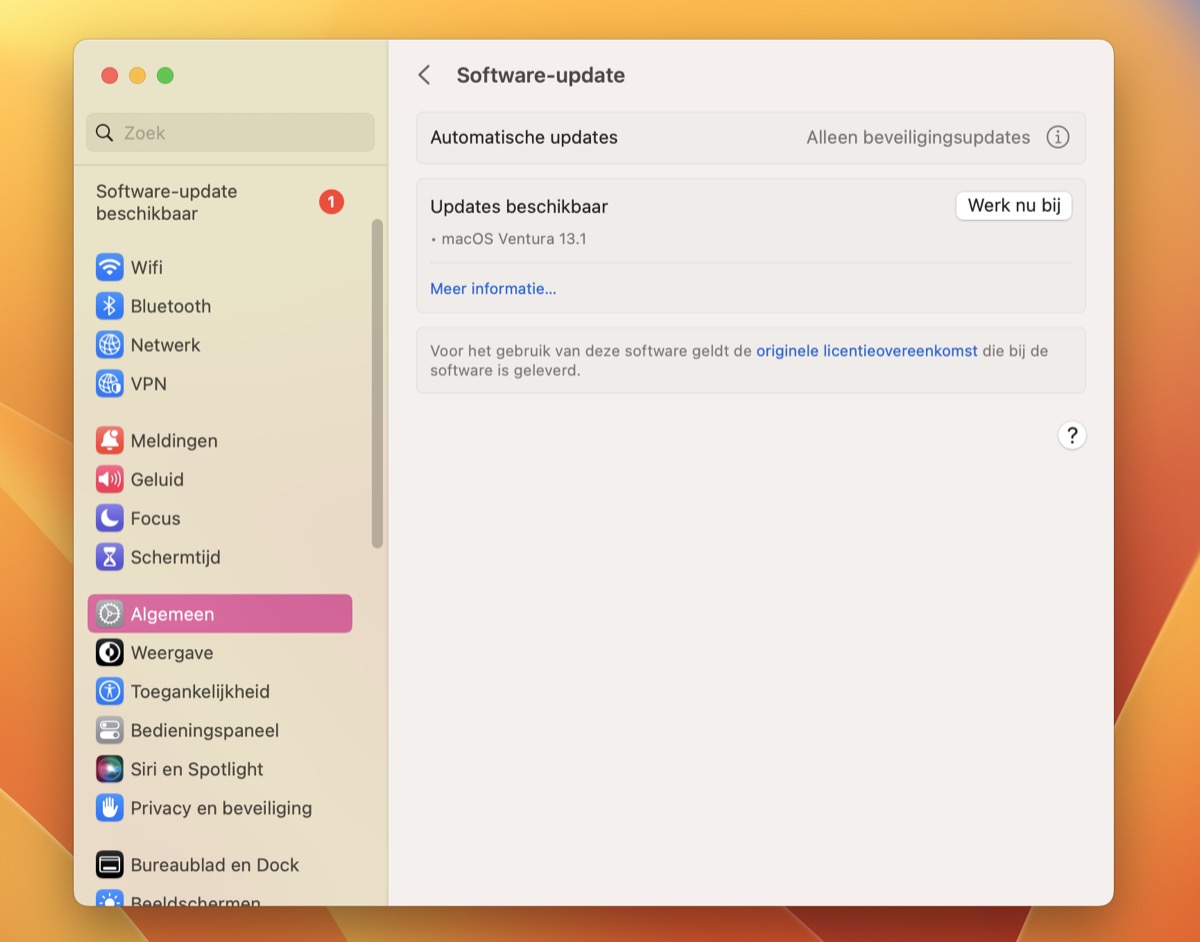Open Focus via the moon icon
The image size is (1200, 942).
(110, 518)
